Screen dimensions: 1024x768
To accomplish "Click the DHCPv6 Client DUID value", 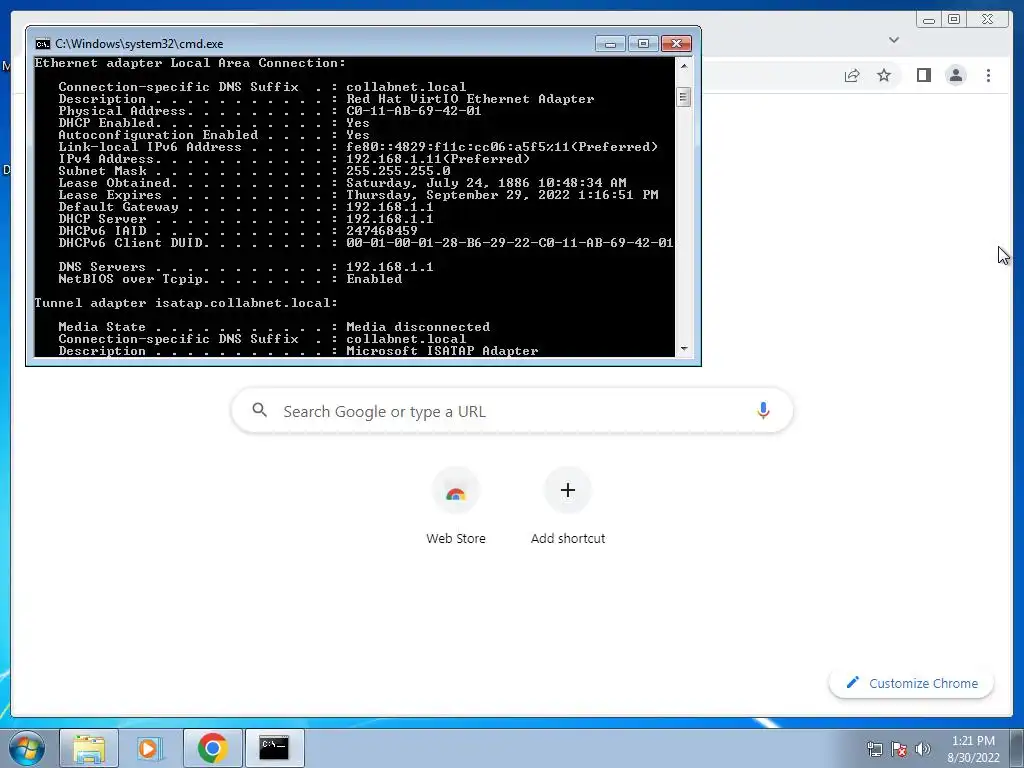I will click(x=509, y=243).
